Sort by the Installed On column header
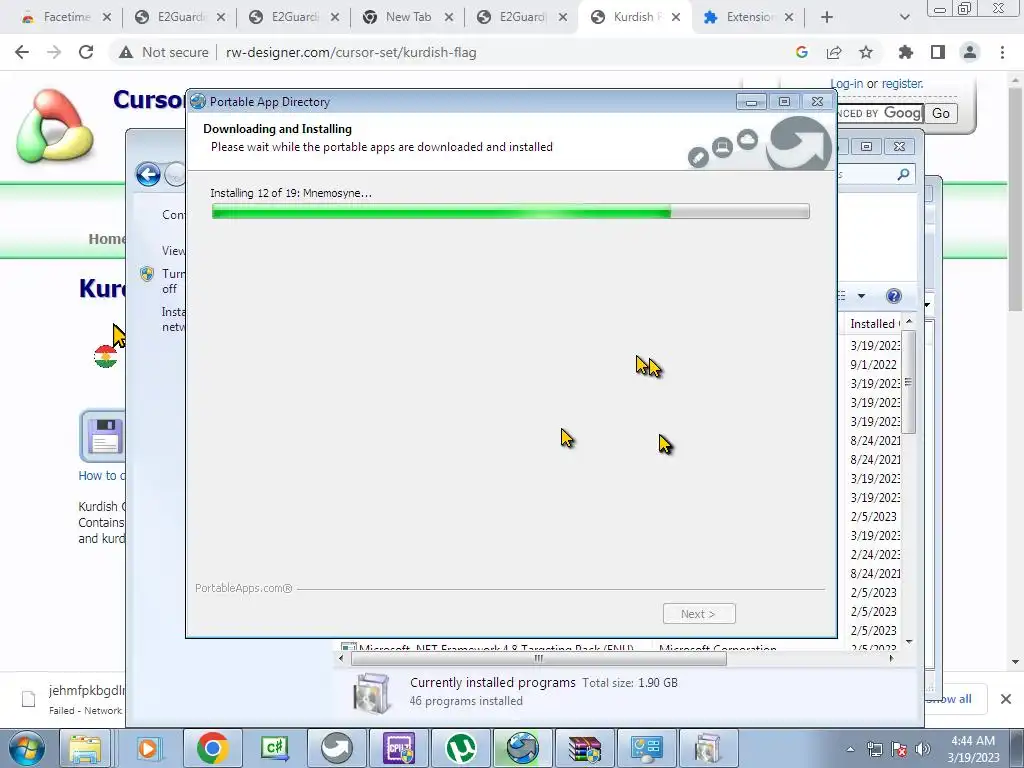The width and height of the screenshot is (1024, 768). (x=873, y=323)
